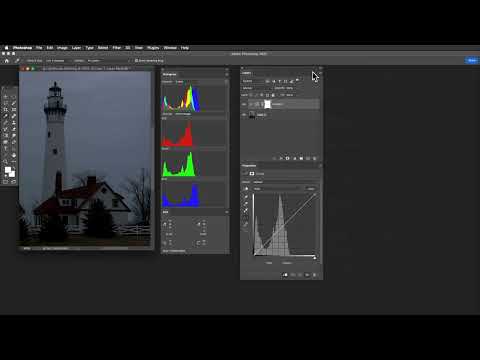Add layer style with fx icon

click(x=281, y=158)
